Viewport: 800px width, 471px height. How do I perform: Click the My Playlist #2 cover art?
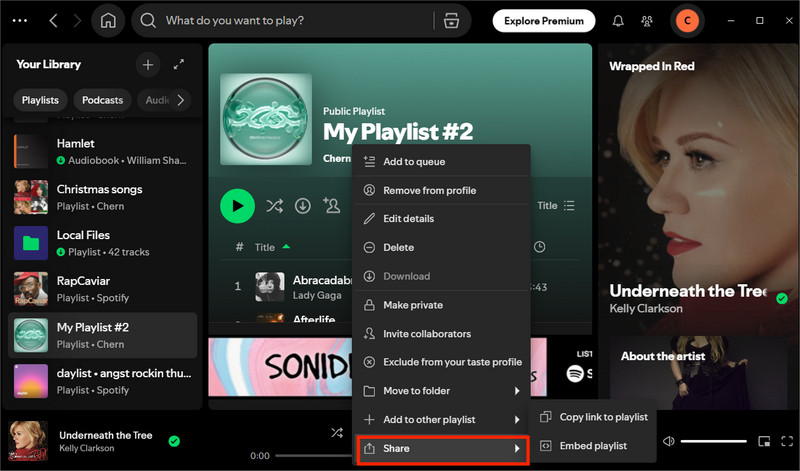point(266,119)
